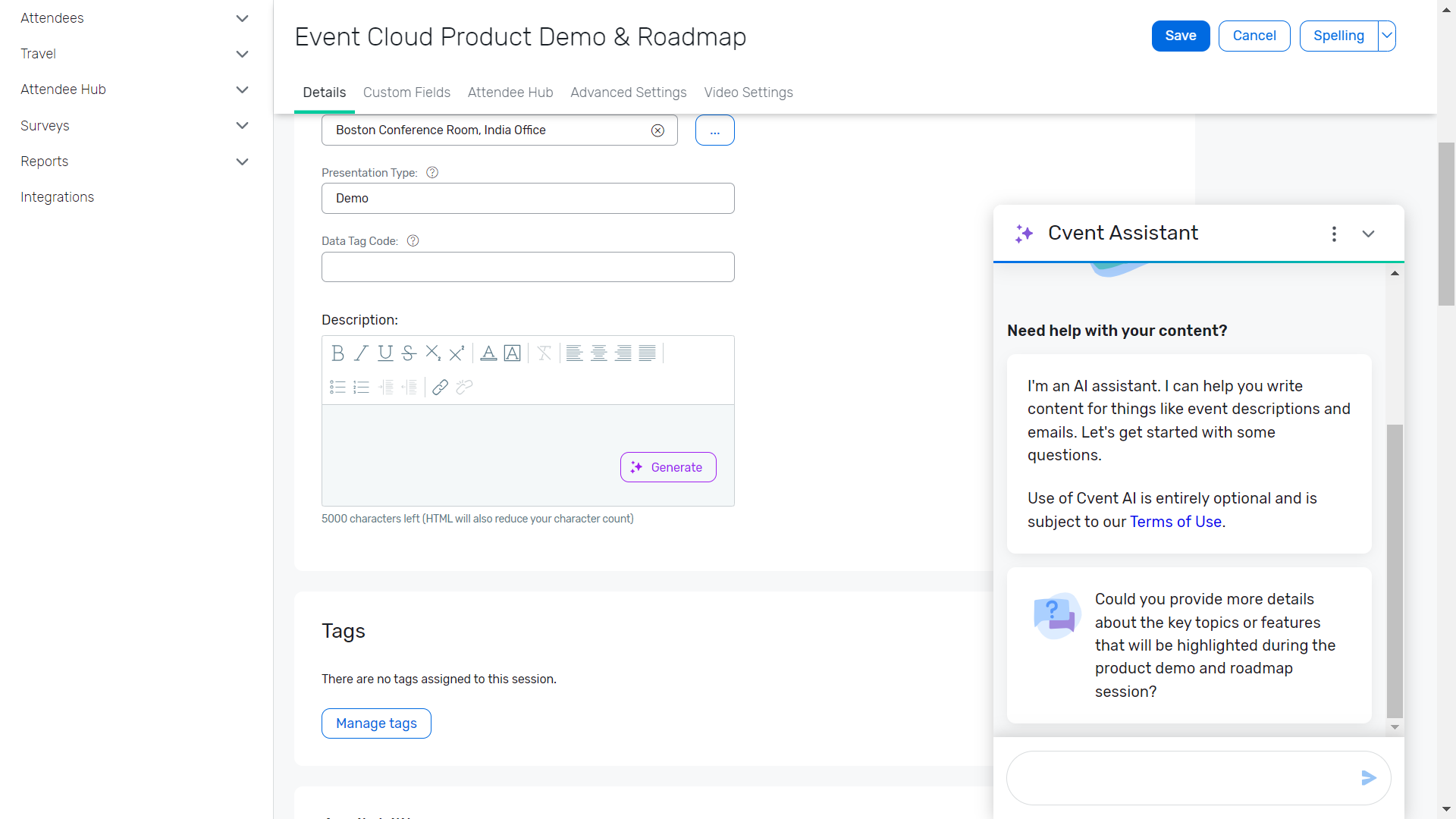Open the Advanced Settings tab
The image size is (1456, 819).
point(629,93)
